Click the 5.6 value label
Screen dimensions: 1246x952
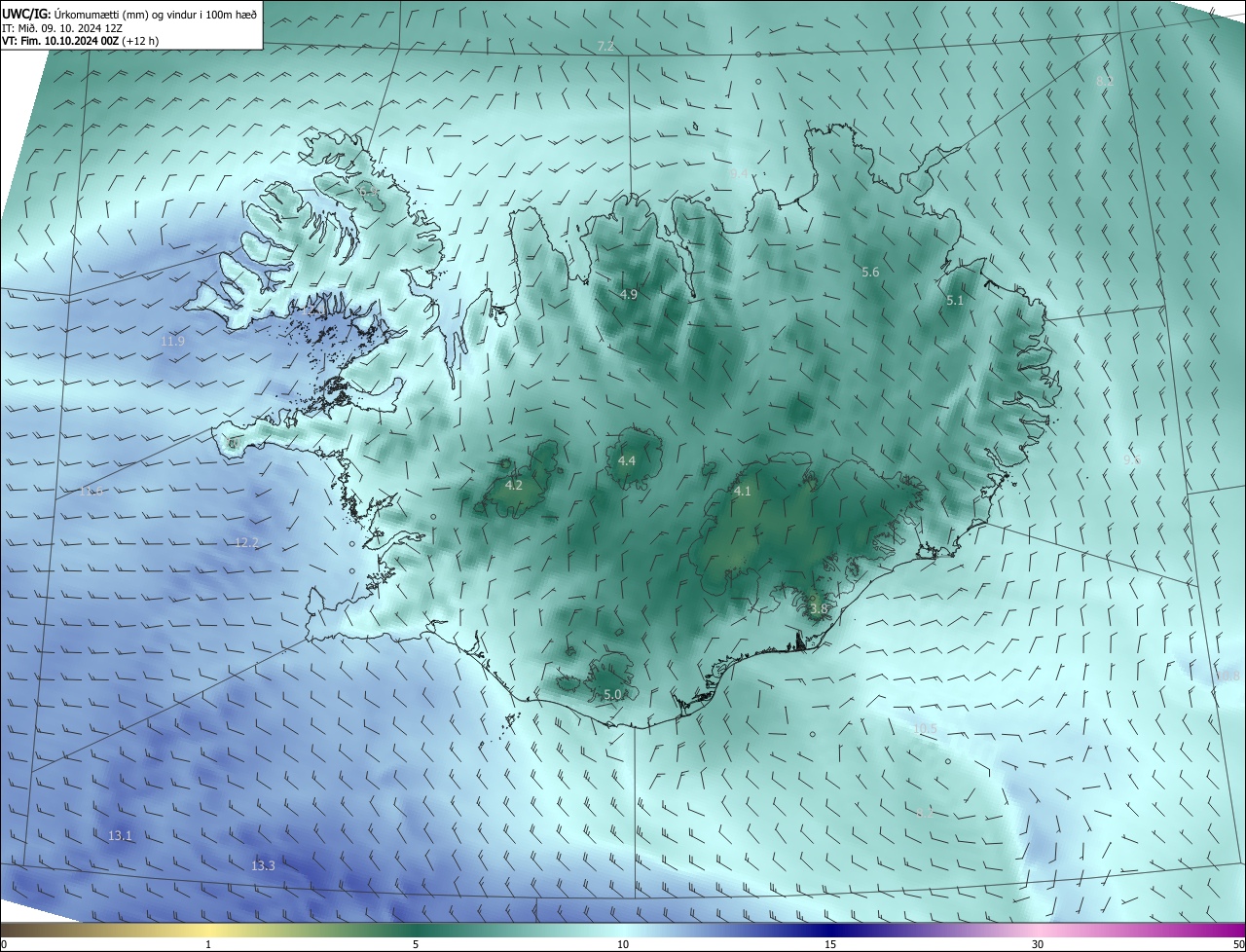[870, 273]
